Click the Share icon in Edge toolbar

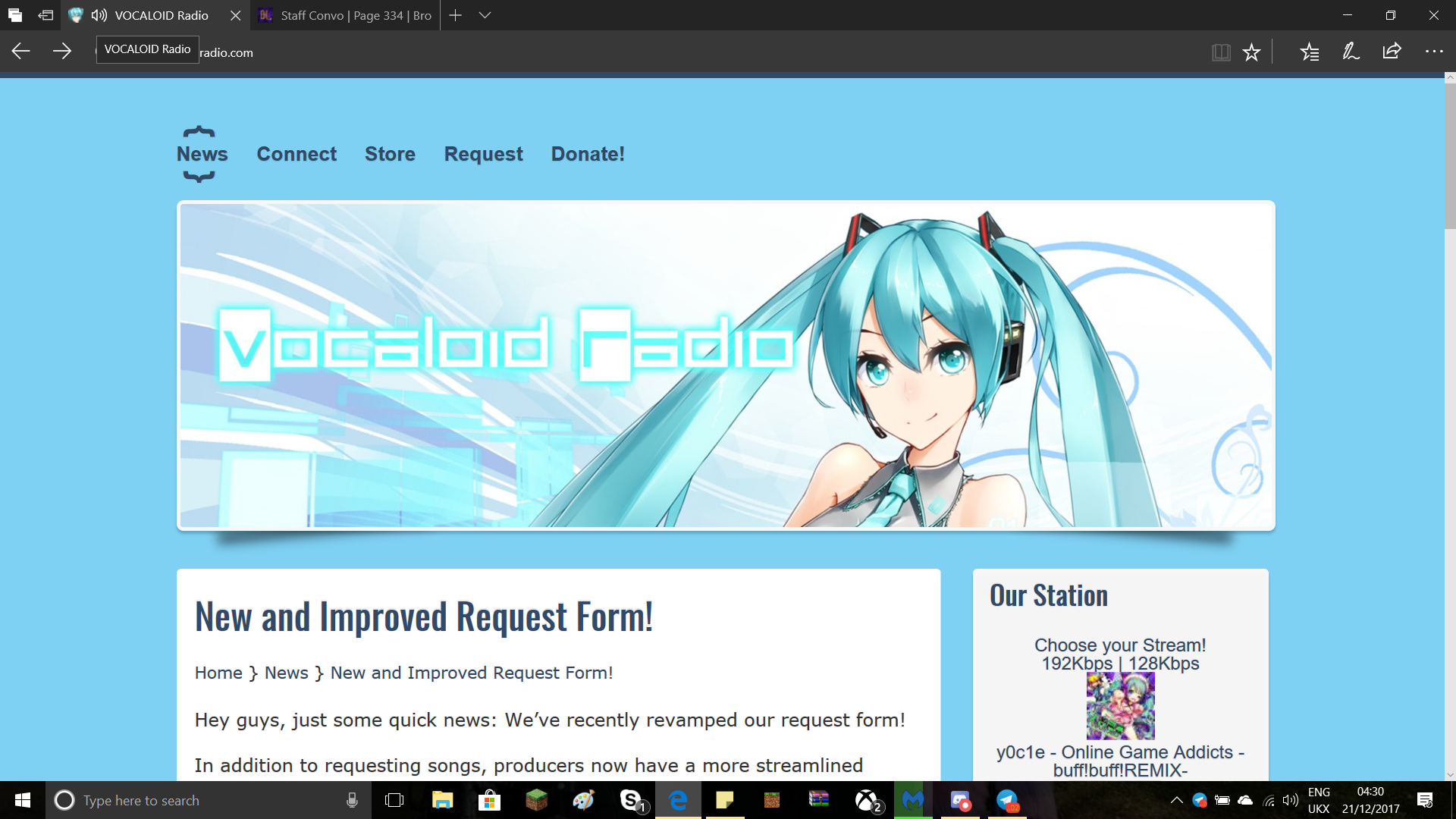pyautogui.click(x=1392, y=52)
